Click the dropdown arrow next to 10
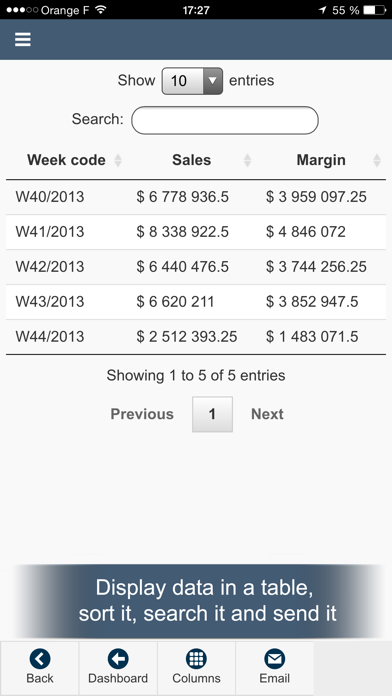The image size is (392, 696). pos(213,81)
